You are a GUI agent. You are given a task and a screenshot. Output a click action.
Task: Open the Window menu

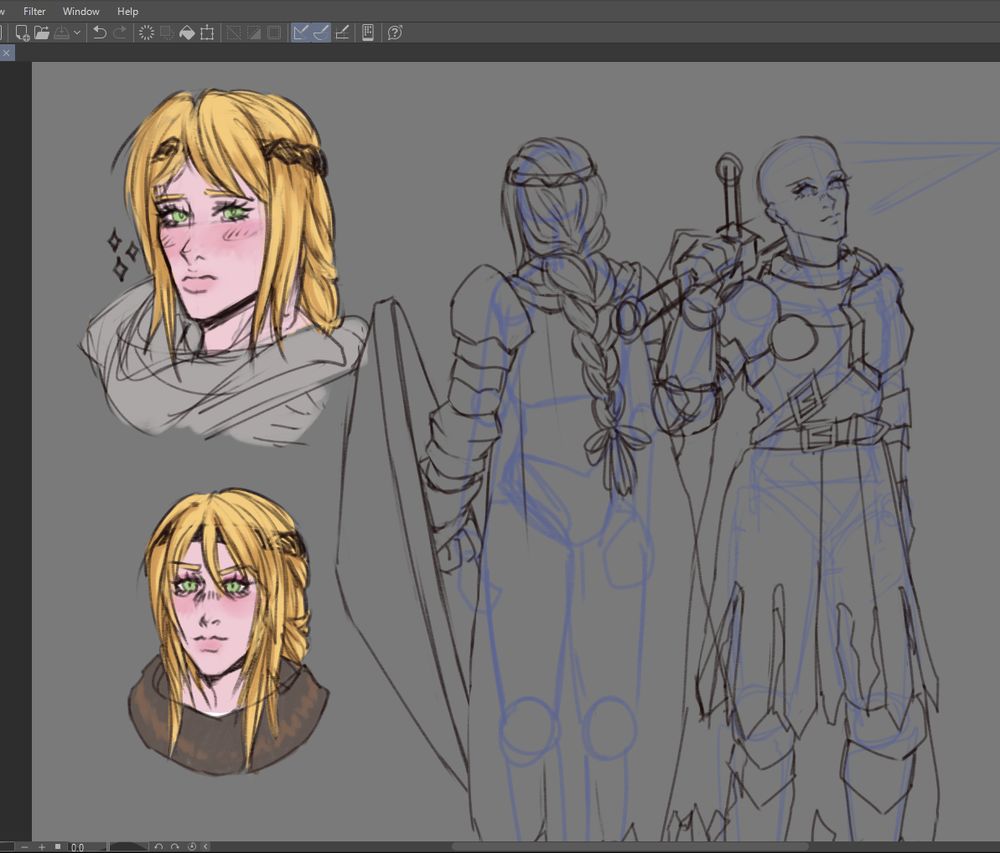81,11
